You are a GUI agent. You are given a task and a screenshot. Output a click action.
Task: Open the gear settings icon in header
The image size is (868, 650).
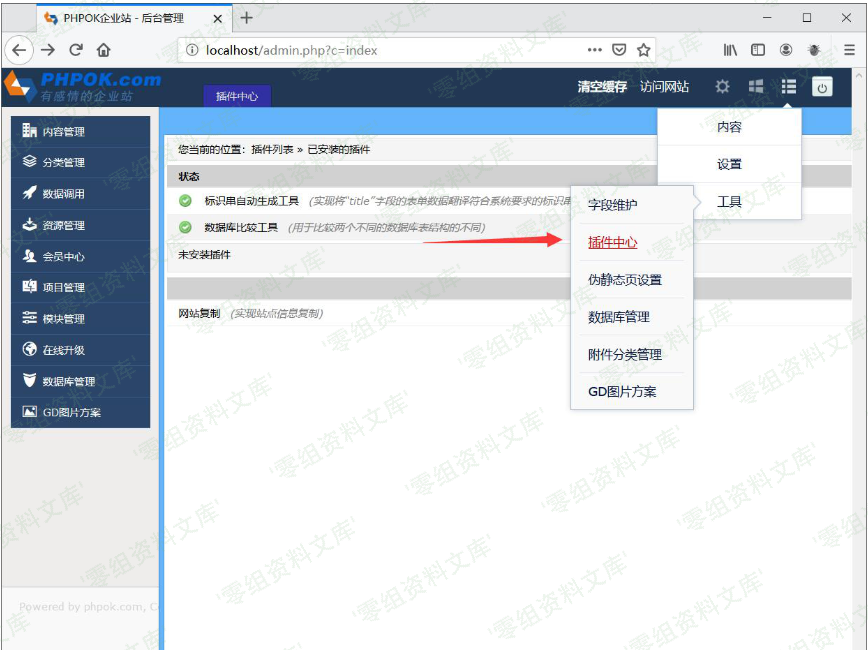pyautogui.click(x=722, y=87)
